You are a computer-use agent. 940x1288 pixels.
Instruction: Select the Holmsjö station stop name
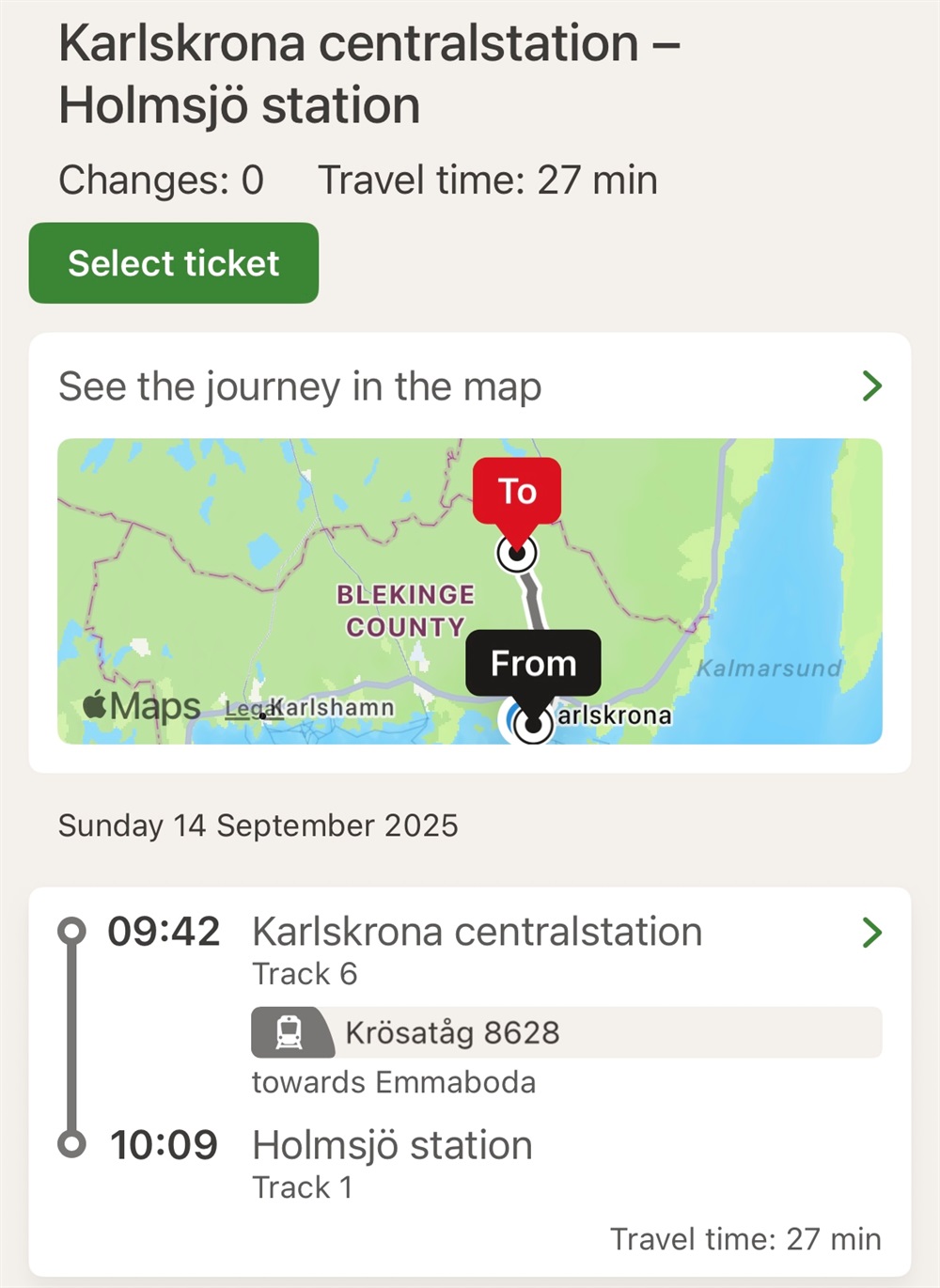pyautogui.click(x=392, y=1145)
